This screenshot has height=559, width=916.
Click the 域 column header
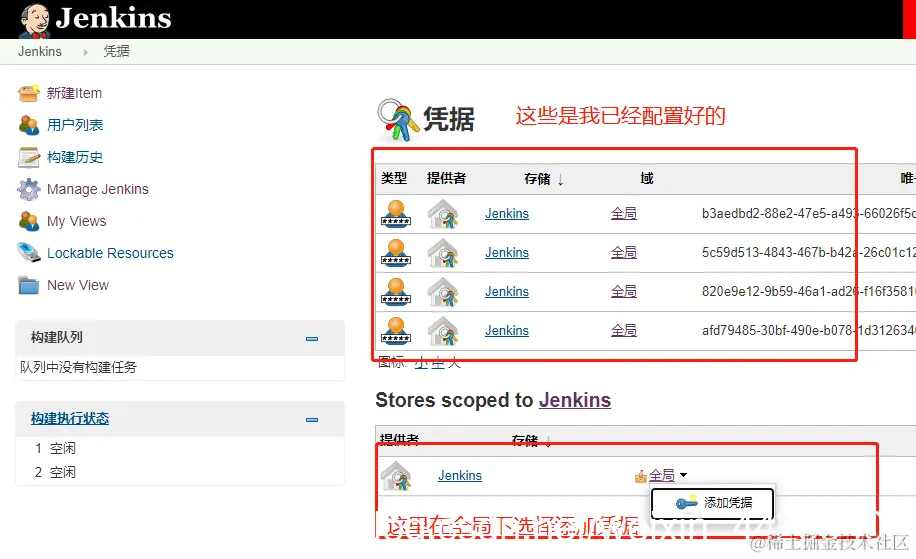click(x=647, y=178)
